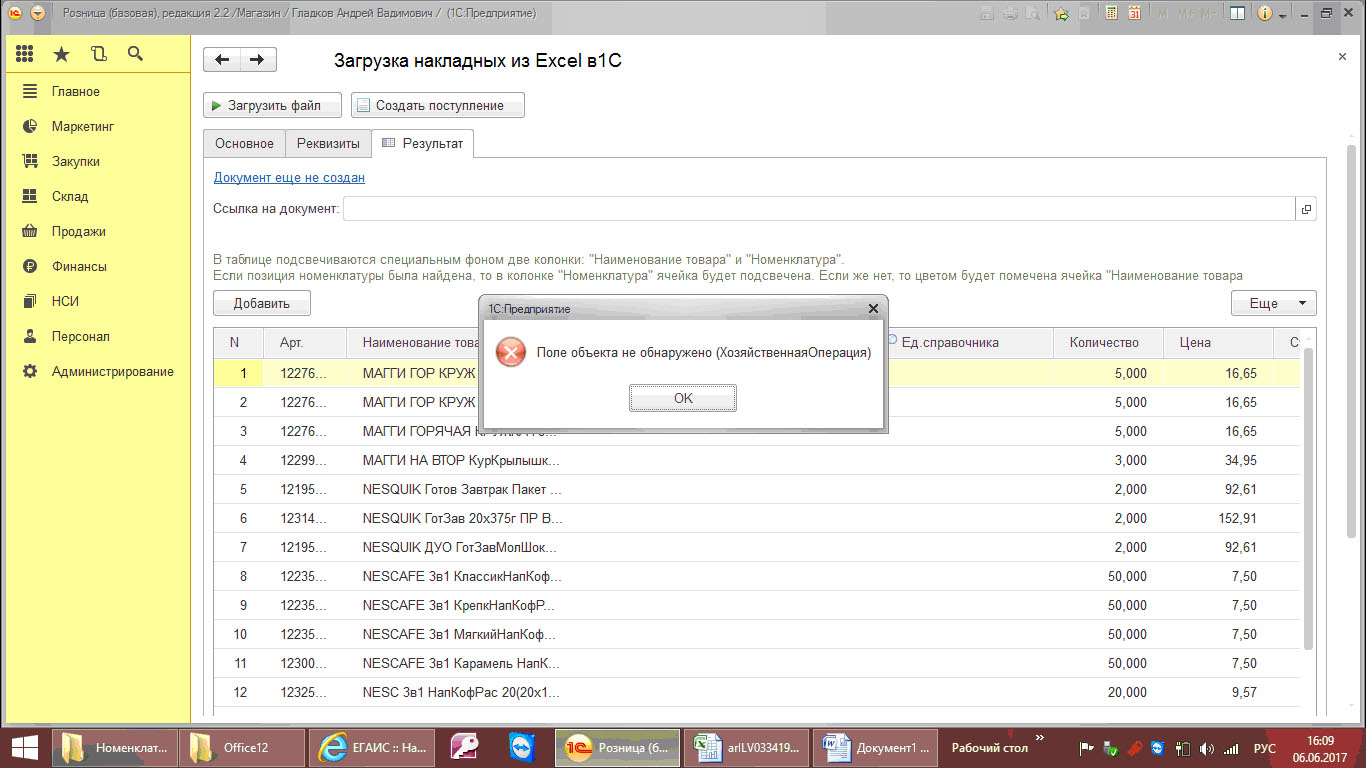Open the Office12 folder taskbar item

coord(241,747)
